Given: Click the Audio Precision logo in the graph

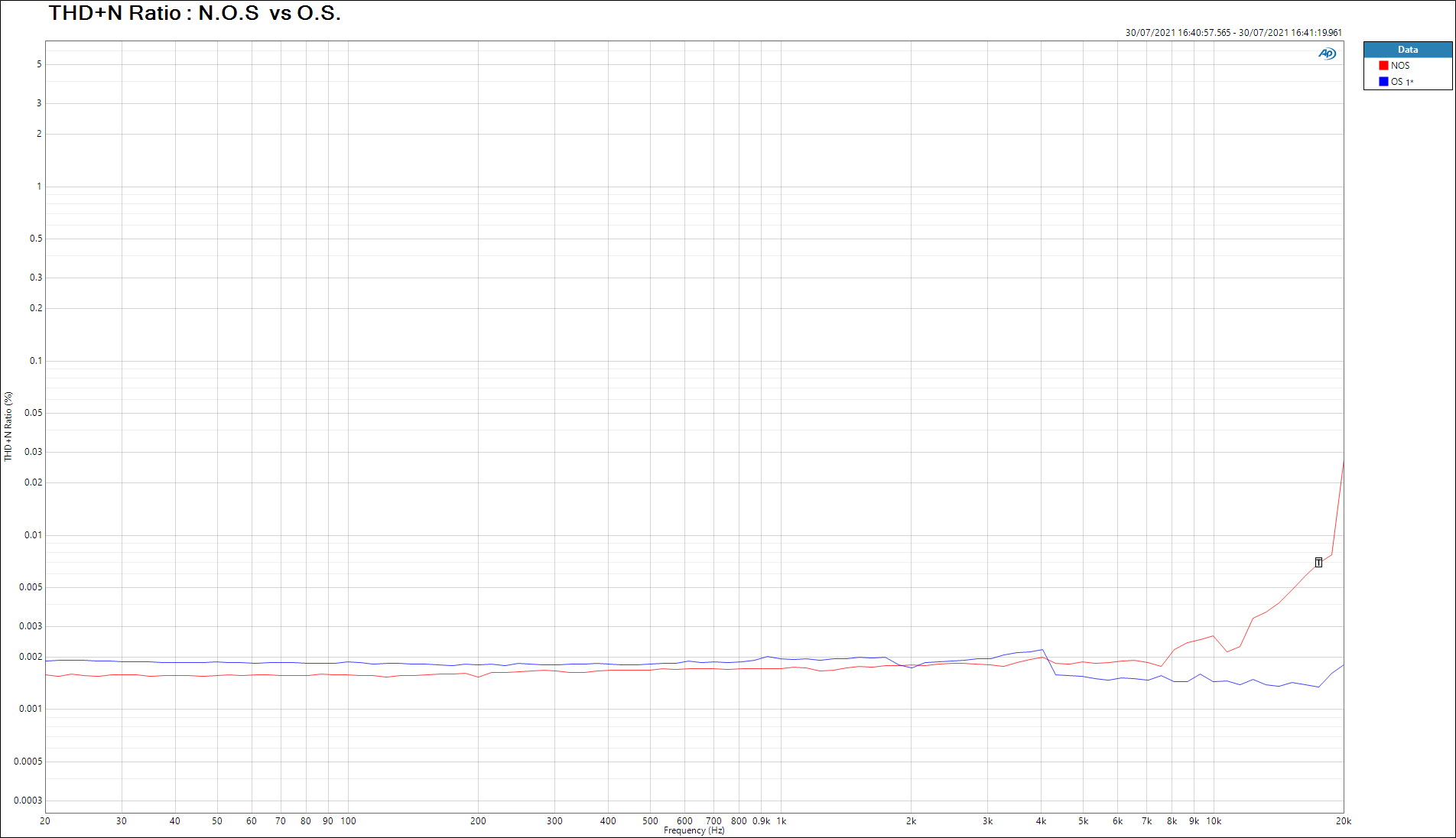Looking at the screenshot, I should 1327,54.
